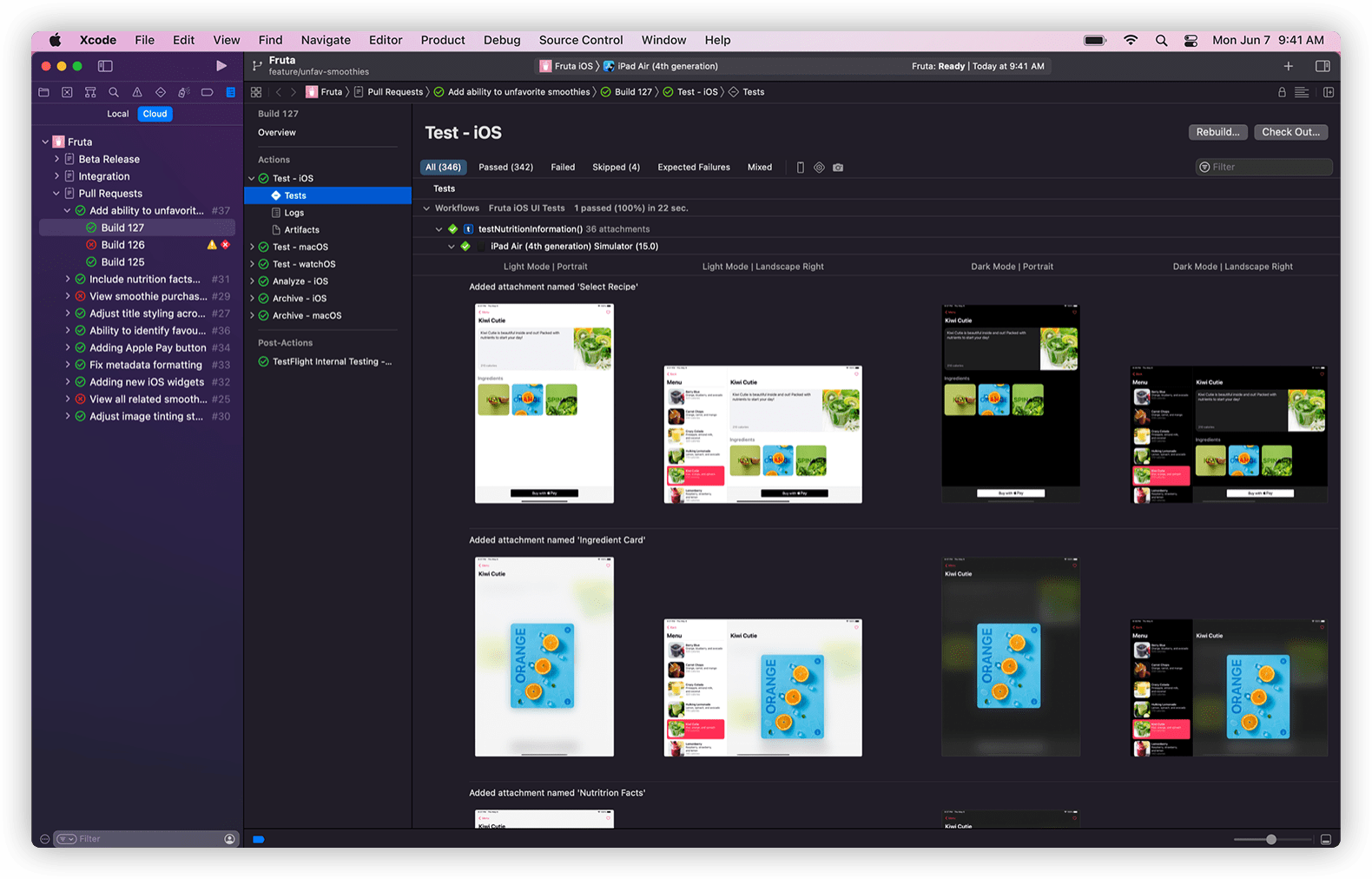Collapse the Workflows row
The image size is (1372, 879).
(426, 208)
